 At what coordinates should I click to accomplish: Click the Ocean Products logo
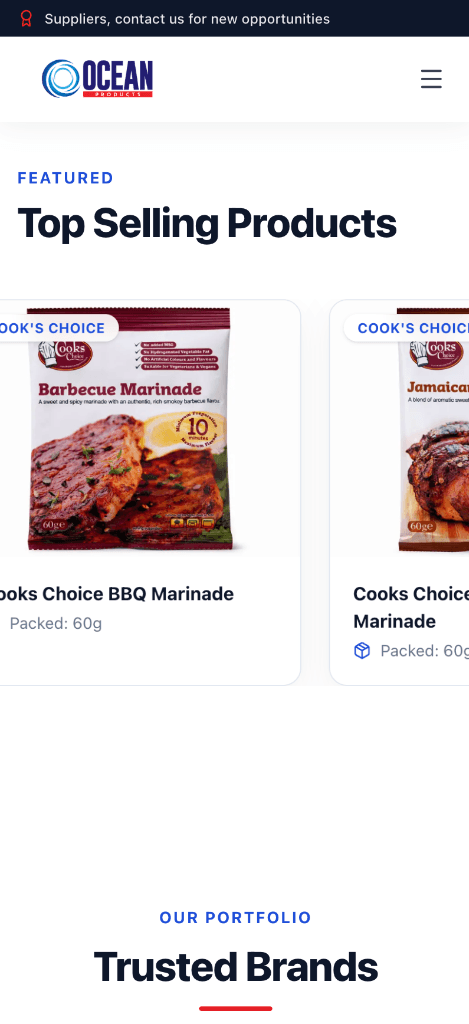97,79
